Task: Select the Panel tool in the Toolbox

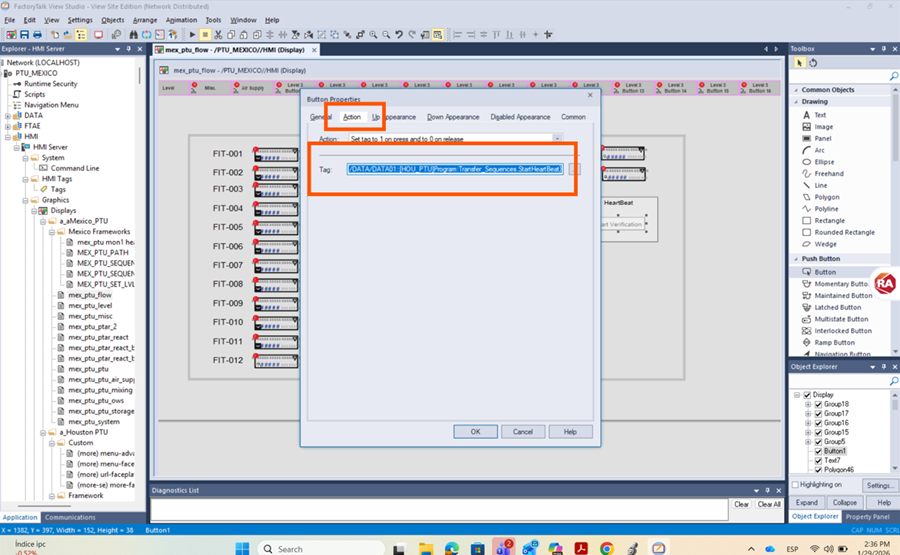Action: [x=823, y=138]
